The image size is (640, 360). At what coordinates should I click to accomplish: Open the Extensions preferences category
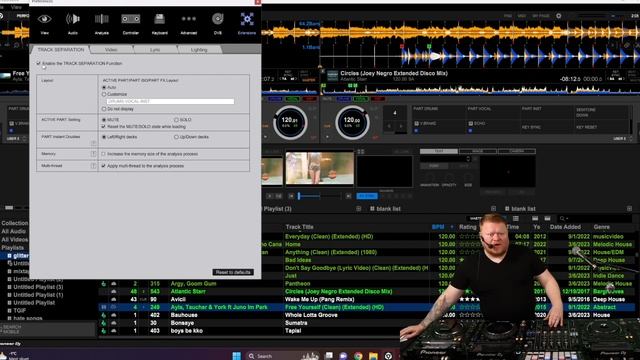click(x=247, y=23)
